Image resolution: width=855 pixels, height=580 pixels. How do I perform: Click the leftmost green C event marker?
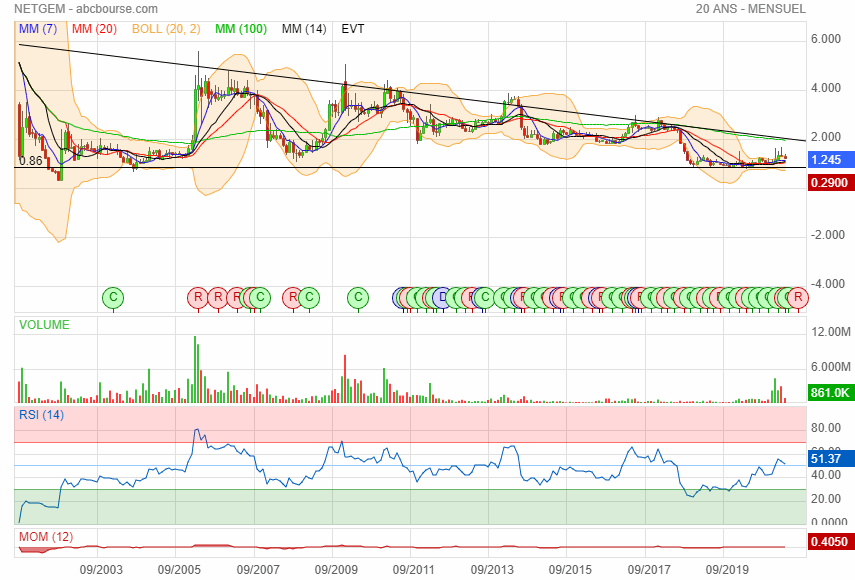tap(113, 297)
